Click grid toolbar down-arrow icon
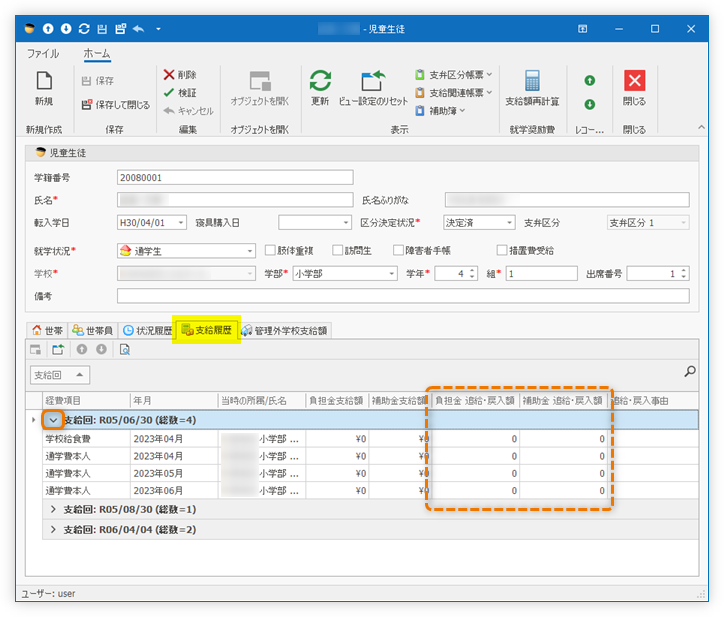The image size is (724, 617). pyautogui.click(x=101, y=350)
